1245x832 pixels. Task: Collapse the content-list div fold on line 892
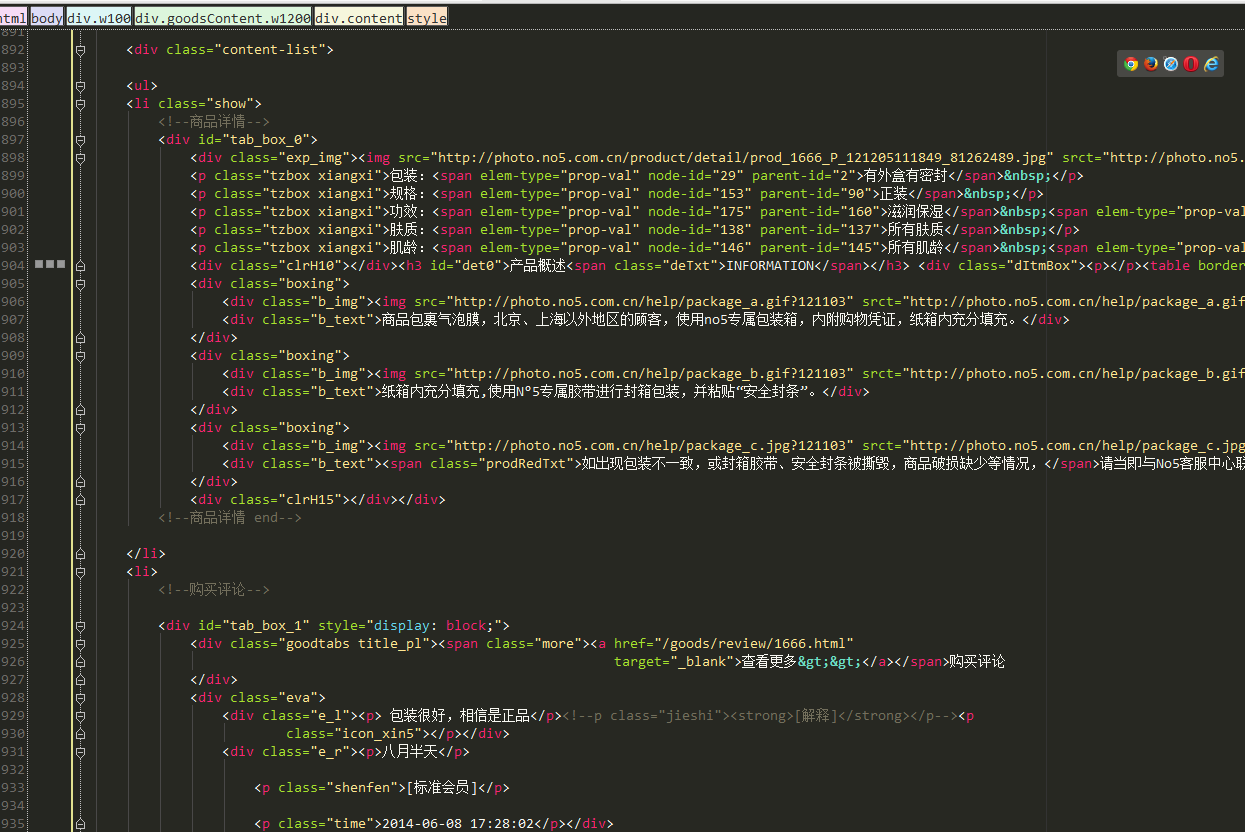coord(80,50)
